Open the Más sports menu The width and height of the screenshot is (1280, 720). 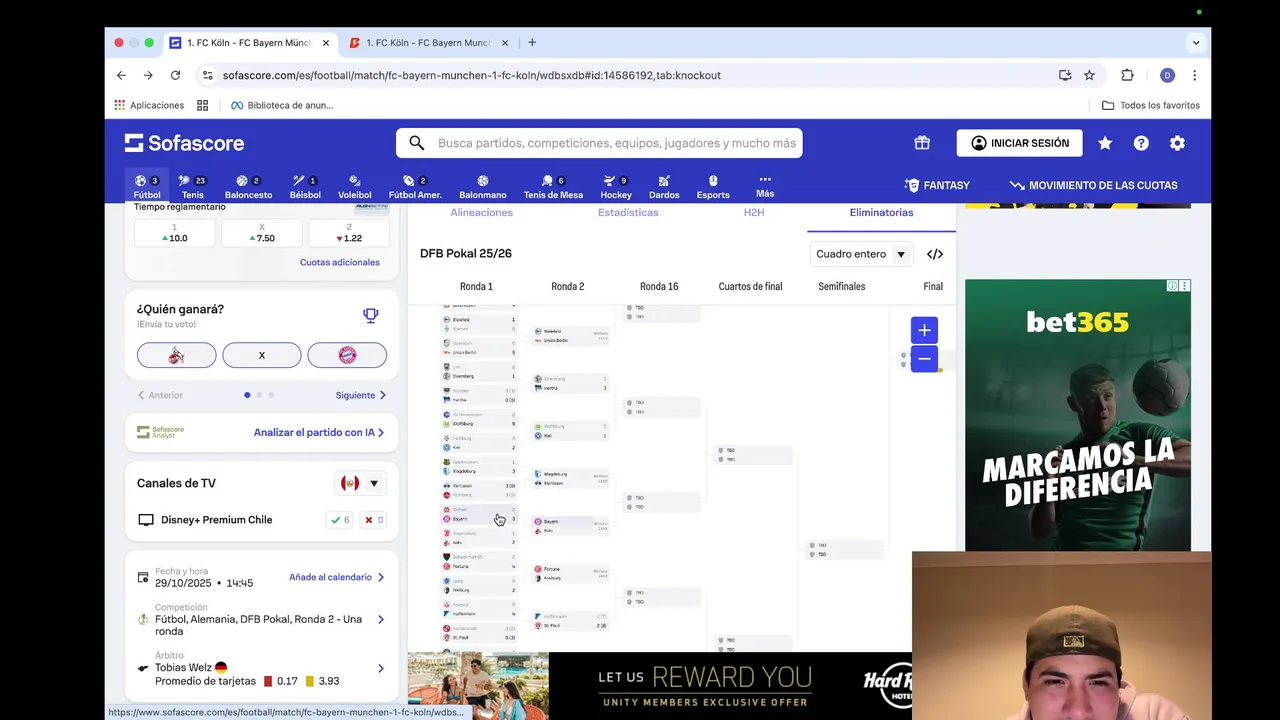pyautogui.click(x=765, y=186)
